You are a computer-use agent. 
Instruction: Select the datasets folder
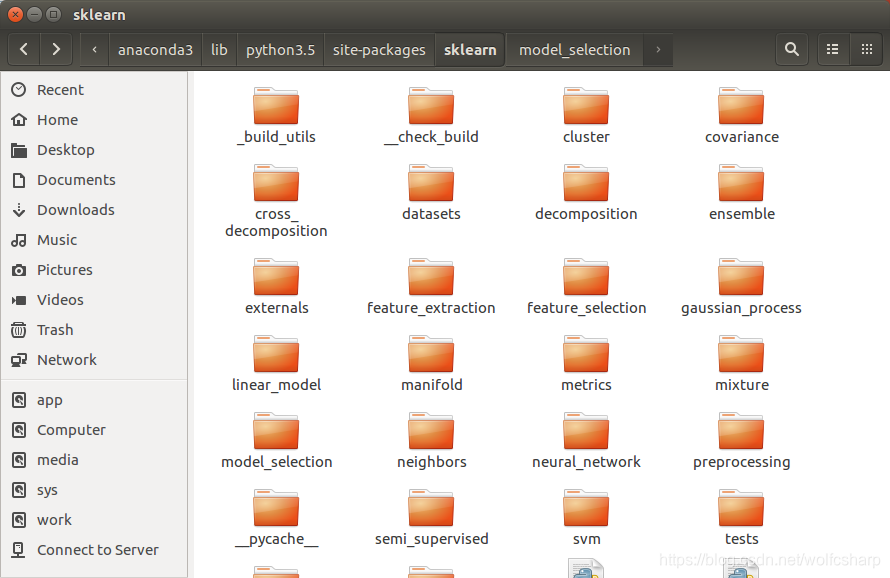(431, 193)
